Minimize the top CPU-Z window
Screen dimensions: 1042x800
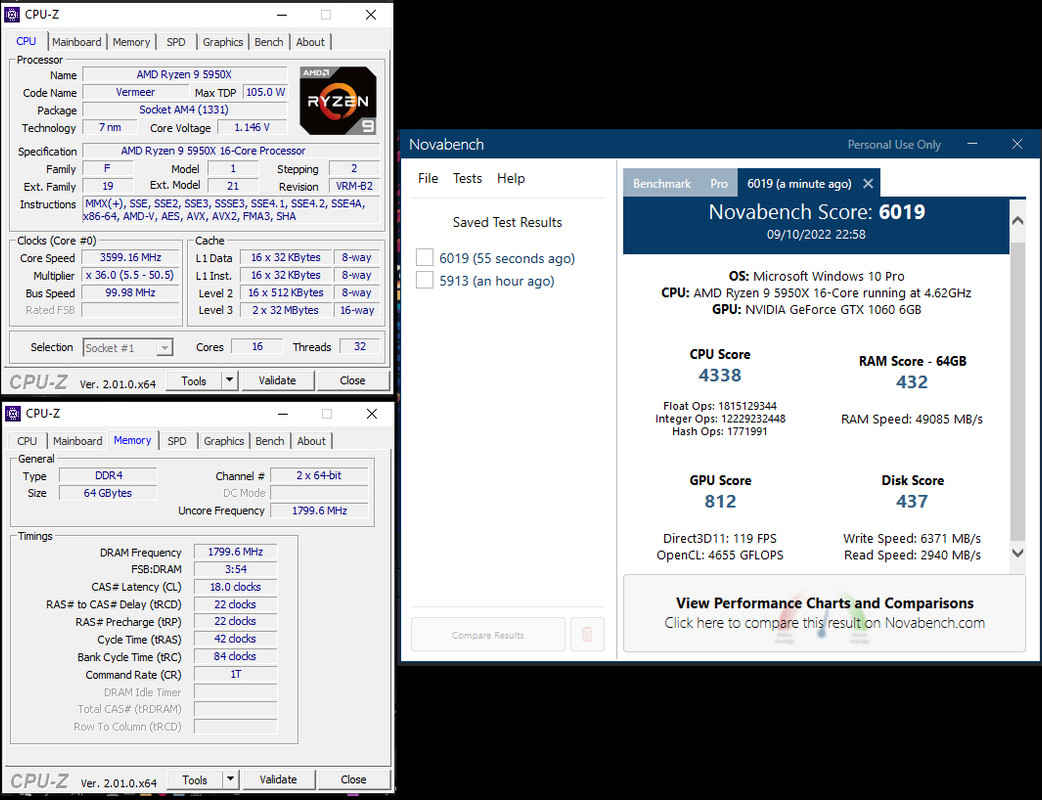click(282, 15)
